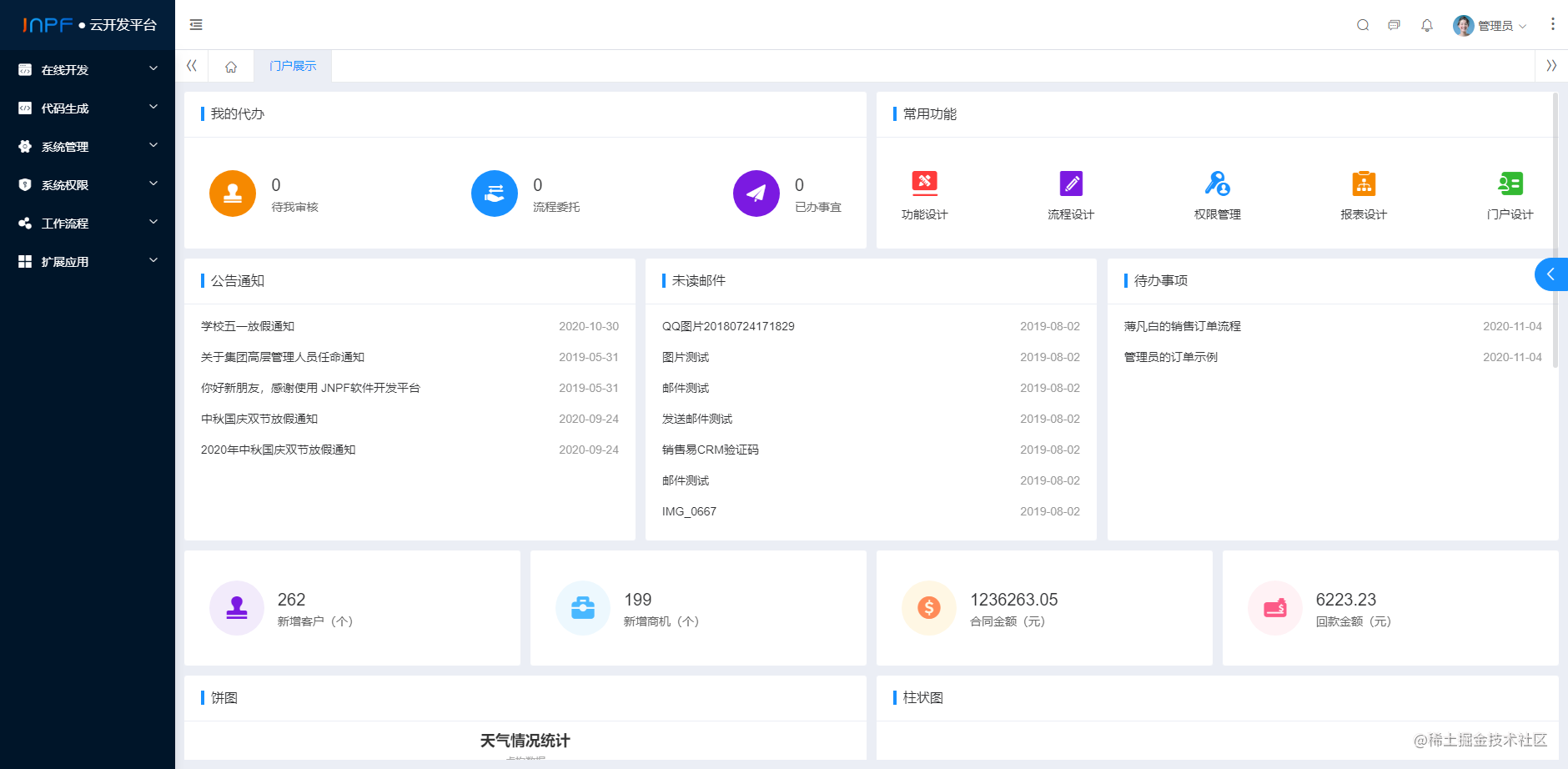Click the search magnifier icon
The height and width of the screenshot is (769, 1568).
point(1362,25)
